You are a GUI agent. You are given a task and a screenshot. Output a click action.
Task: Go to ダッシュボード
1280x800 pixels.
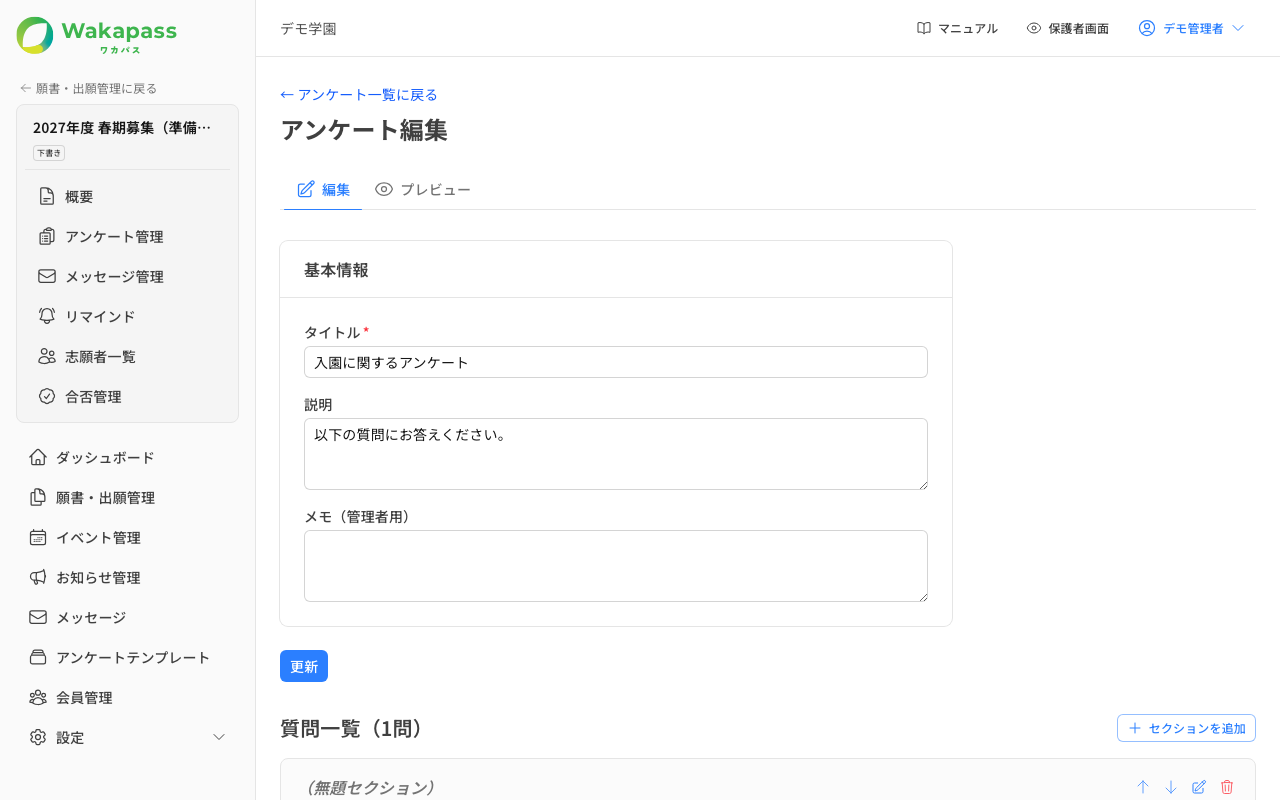(x=127, y=457)
